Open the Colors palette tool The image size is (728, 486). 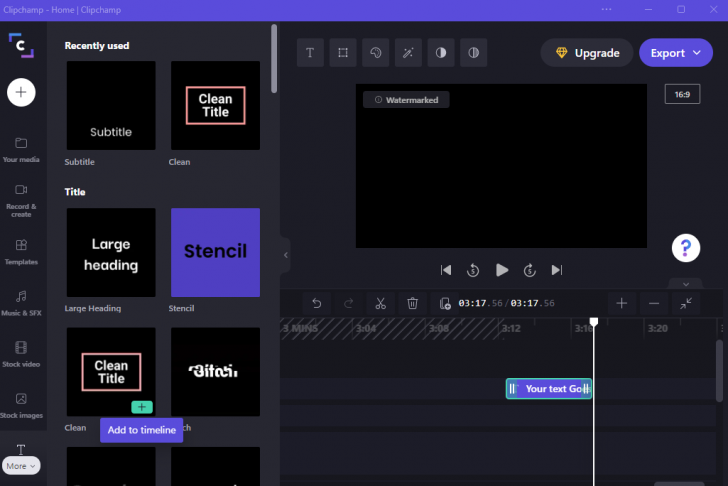click(x=376, y=53)
